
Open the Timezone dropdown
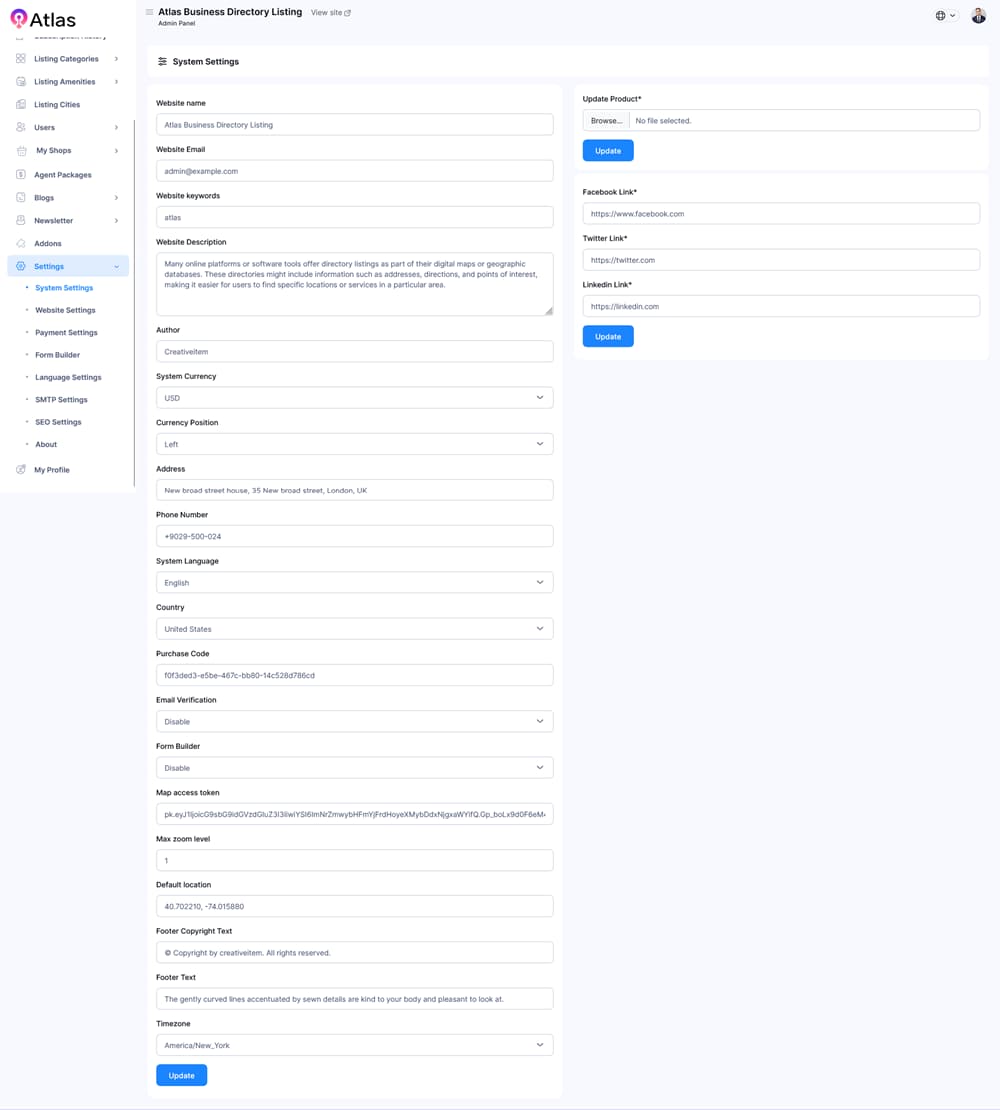(x=355, y=1045)
